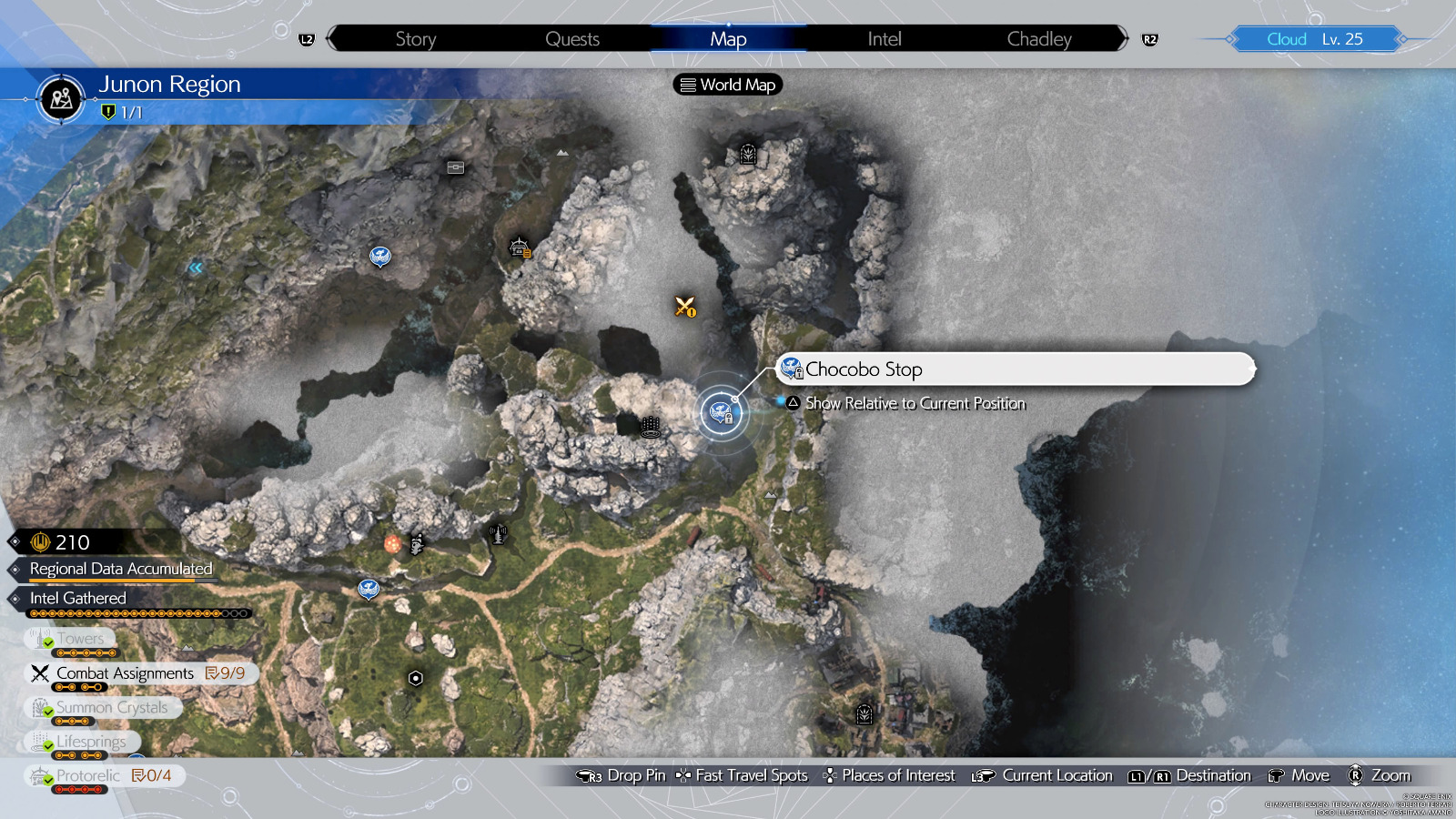Click the protorelic marker with note badge
The height and width of the screenshot is (819, 1456).
point(520,248)
